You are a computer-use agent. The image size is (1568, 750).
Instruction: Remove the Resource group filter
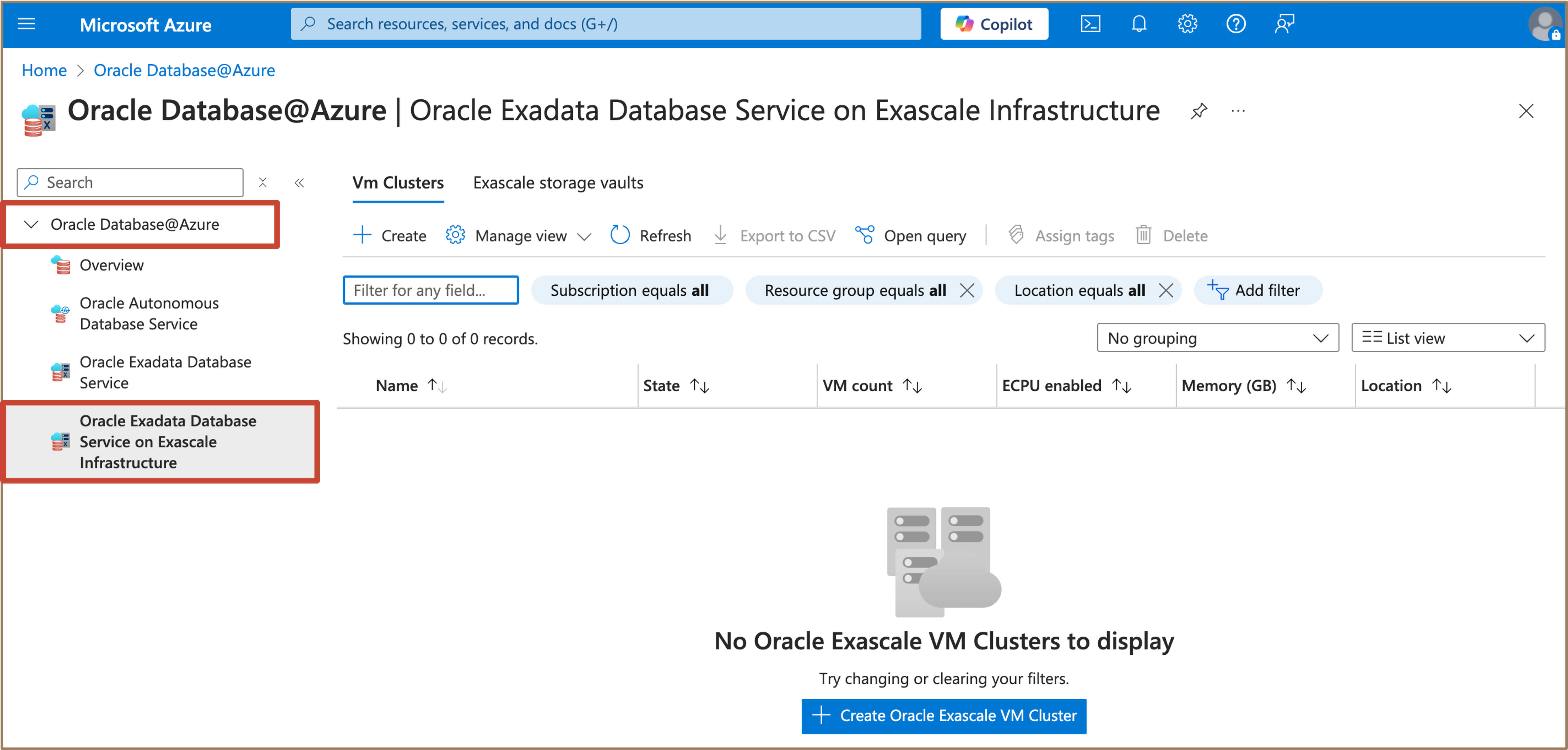tap(967, 290)
